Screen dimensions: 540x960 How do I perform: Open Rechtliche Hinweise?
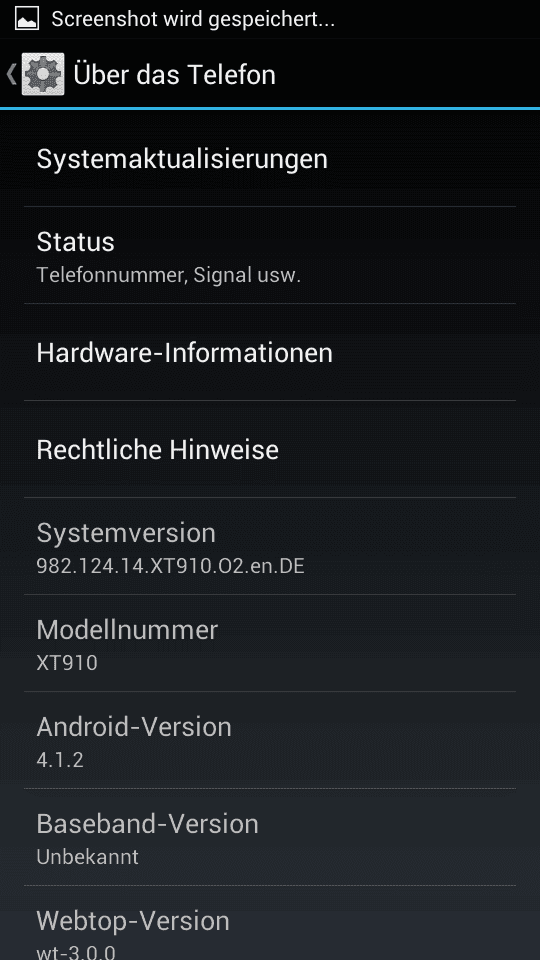(270, 449)
